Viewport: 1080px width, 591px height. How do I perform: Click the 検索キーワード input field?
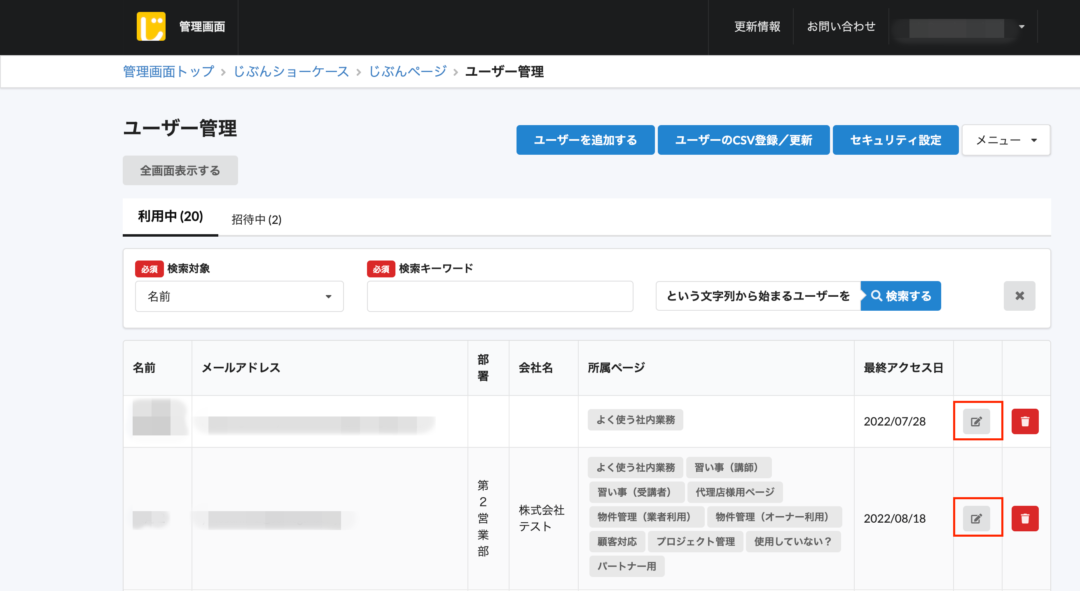point(500,296)
